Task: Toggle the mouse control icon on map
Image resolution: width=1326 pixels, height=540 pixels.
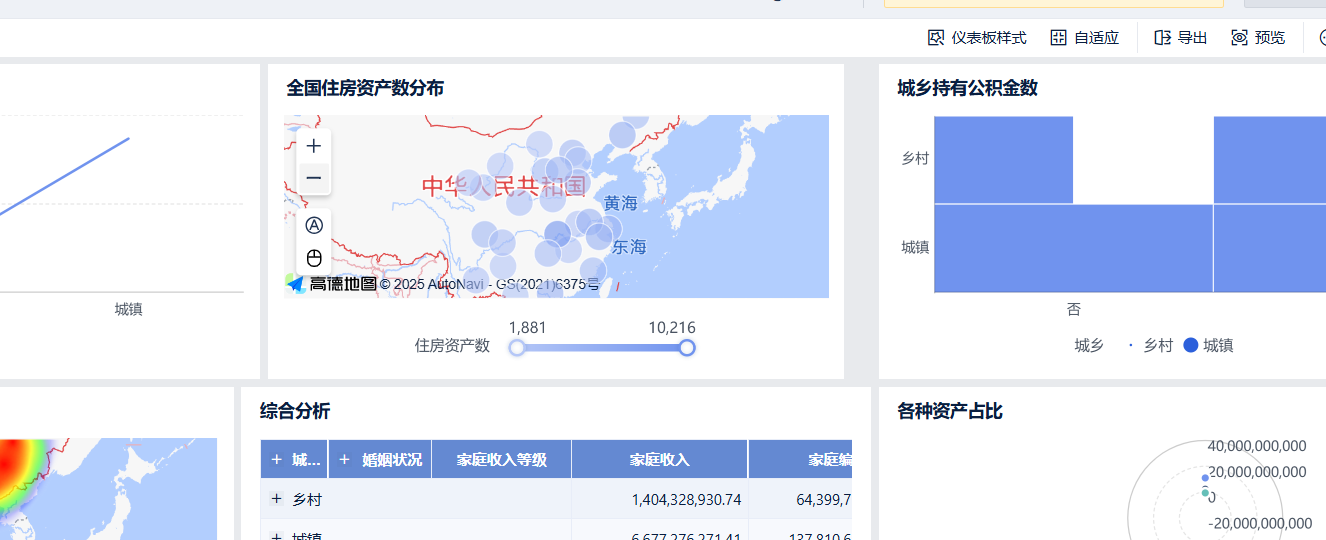Action: click(314, 258)
